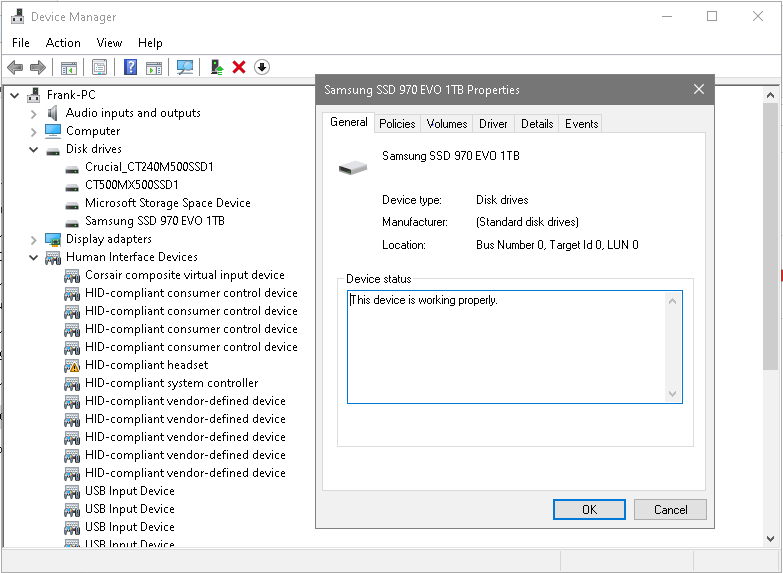The height and width of the screenshot is (573, 783).
Task: Expand the Computer category
Action: point(33,132)
